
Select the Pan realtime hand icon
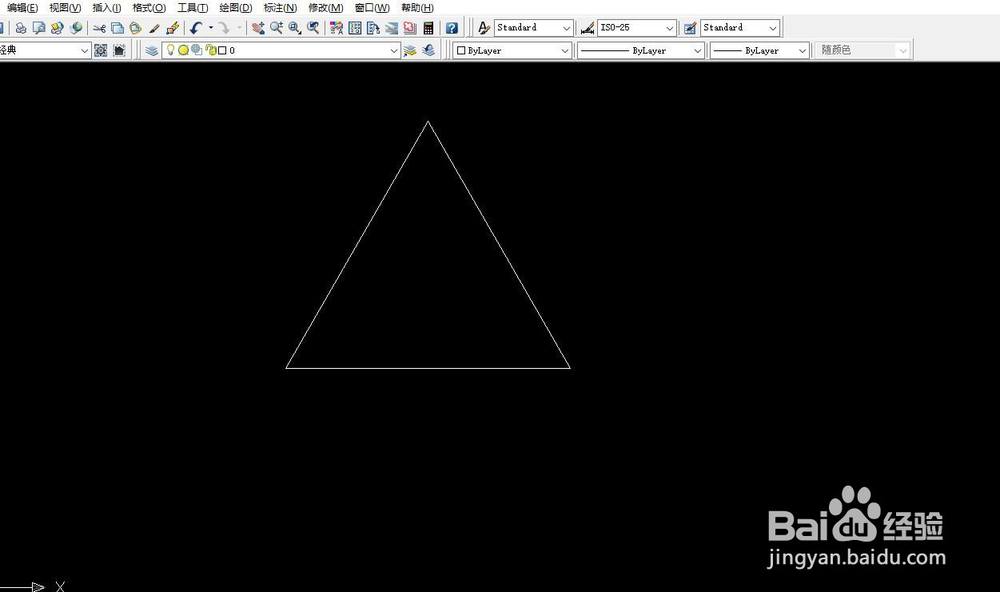coord(258,28)
